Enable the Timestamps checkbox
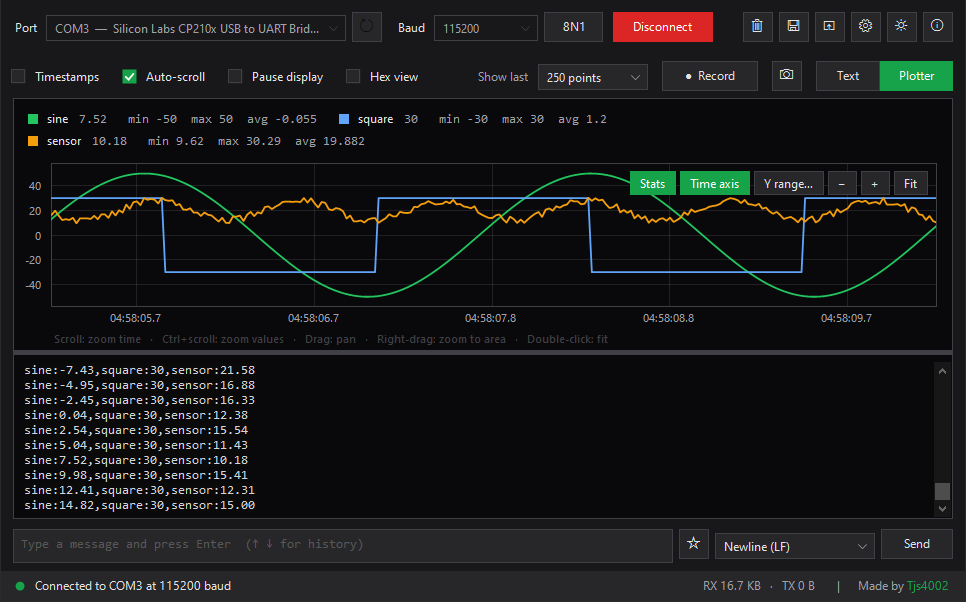The height and width of the screenshot is (602, 966). click(18, 76)
